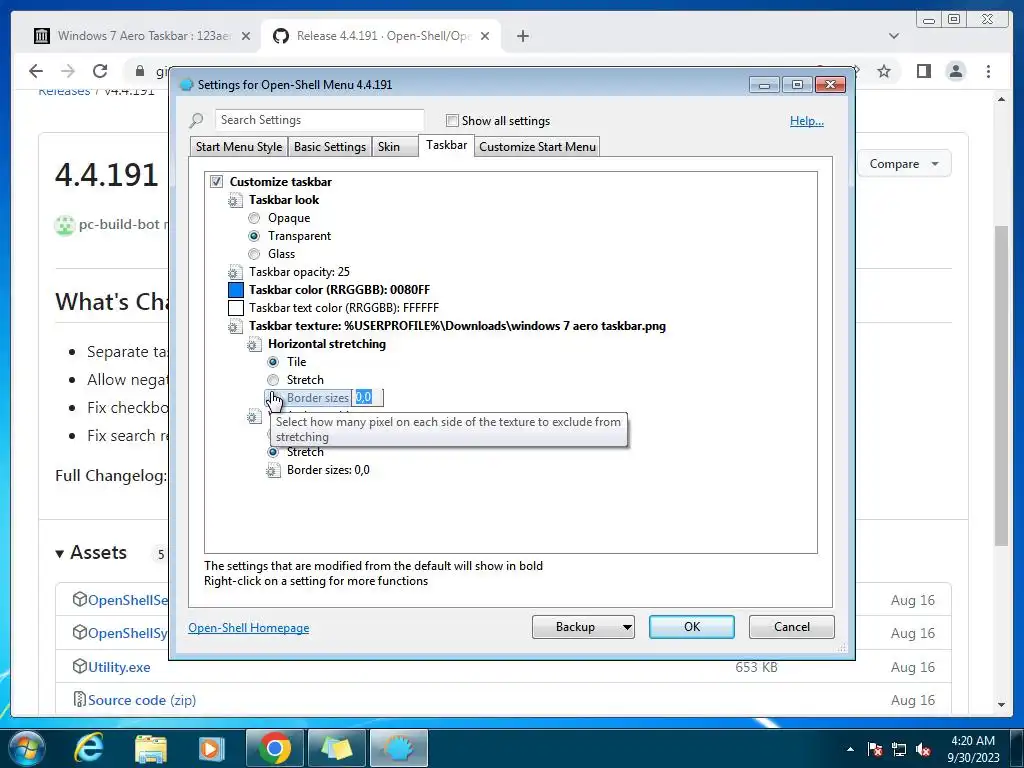This screenshot has width=1024, height=768.
Task: Open the sticky notes taskbar item
Action: point(336,748)
